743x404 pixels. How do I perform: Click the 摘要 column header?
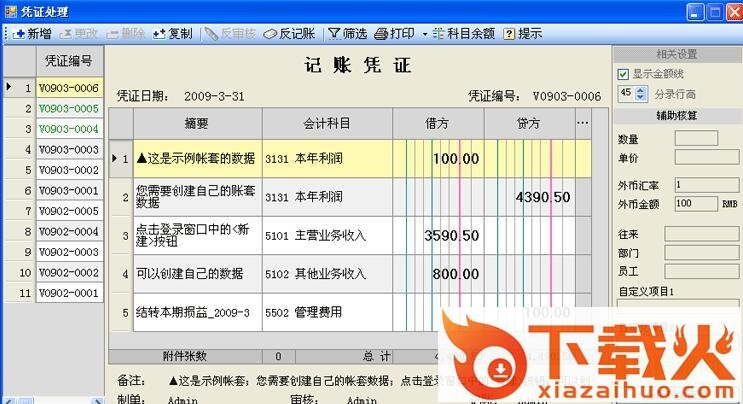coord(198,124)
